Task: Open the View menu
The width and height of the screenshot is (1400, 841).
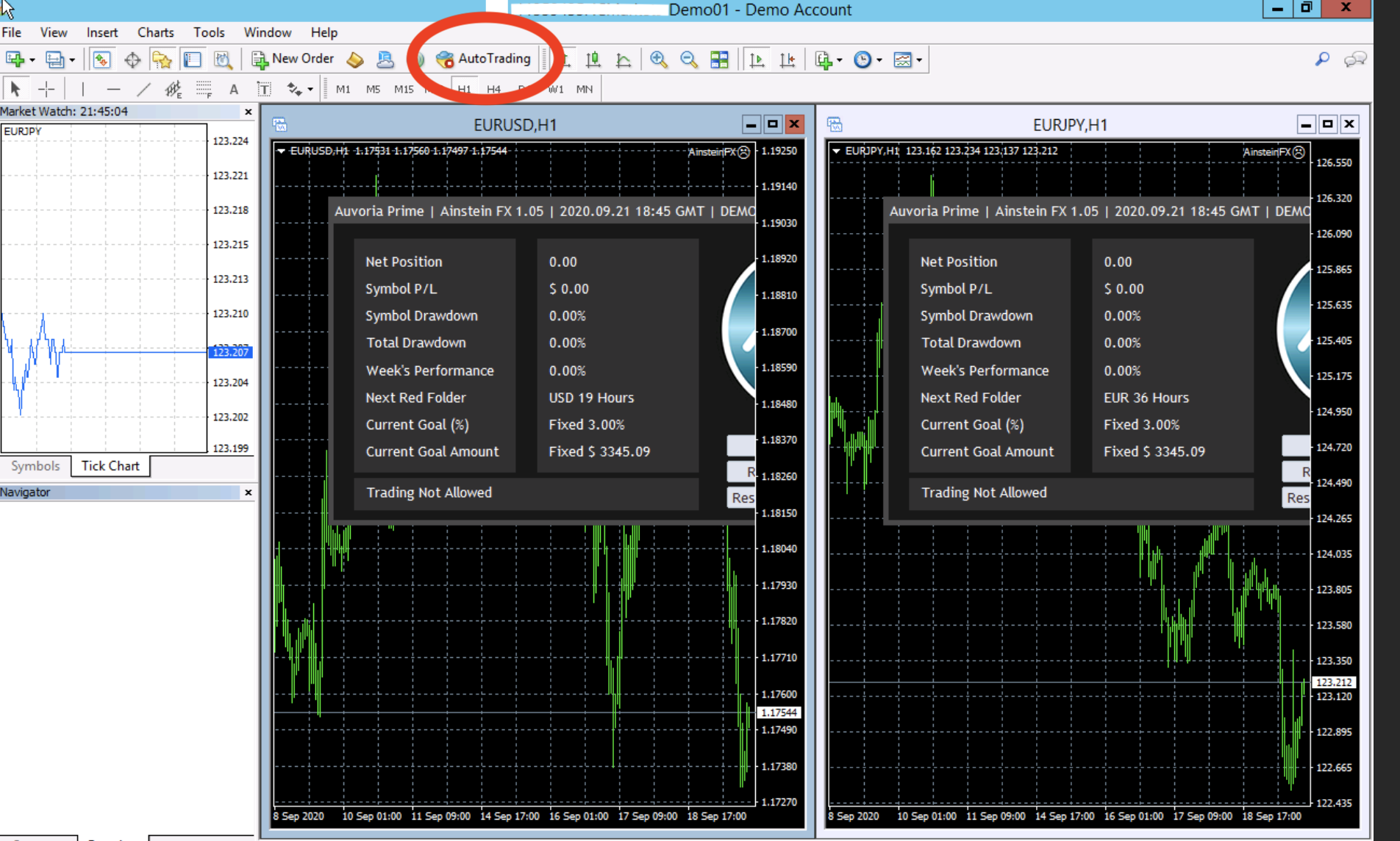Action: coord(54,32)
